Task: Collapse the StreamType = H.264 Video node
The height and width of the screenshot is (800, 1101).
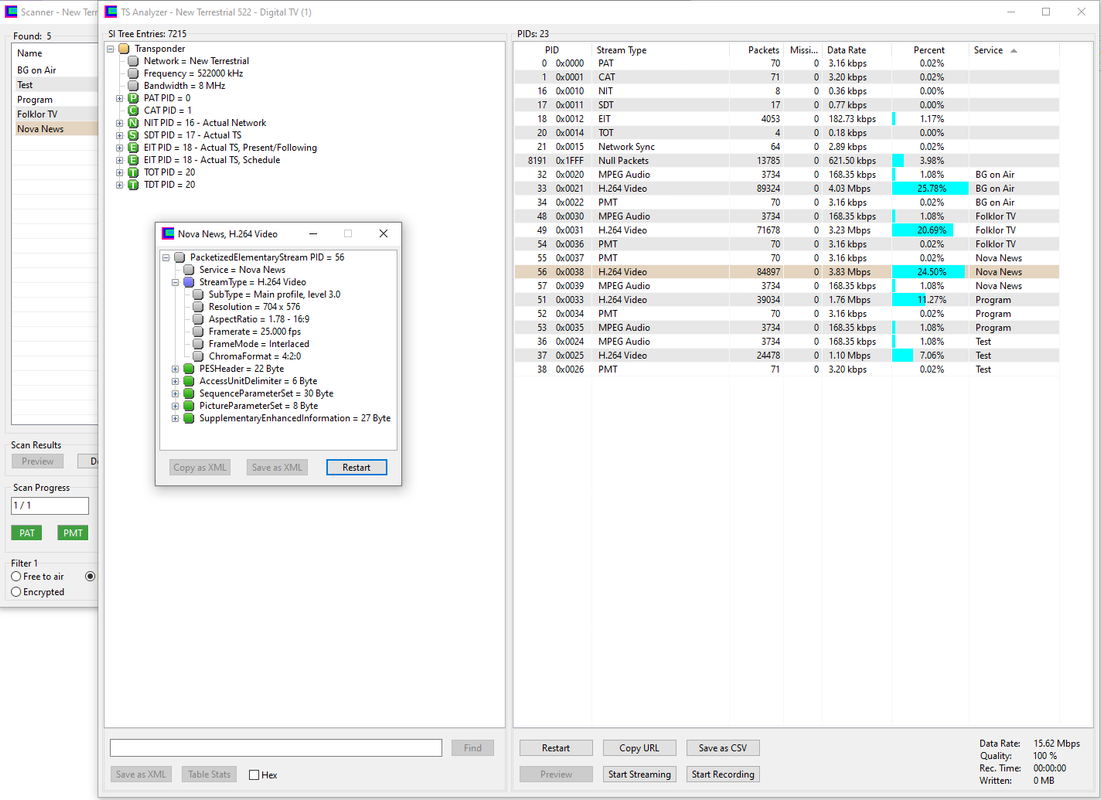Action: (x=175, y=282)
